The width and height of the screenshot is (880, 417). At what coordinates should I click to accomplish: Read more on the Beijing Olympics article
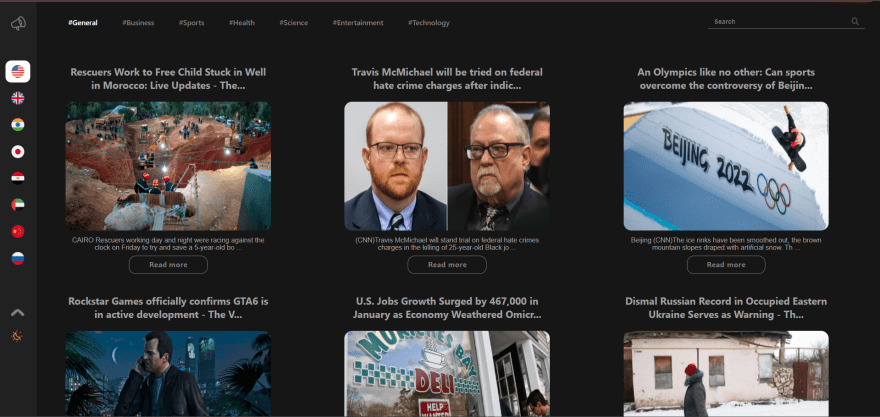coord(726,265)
